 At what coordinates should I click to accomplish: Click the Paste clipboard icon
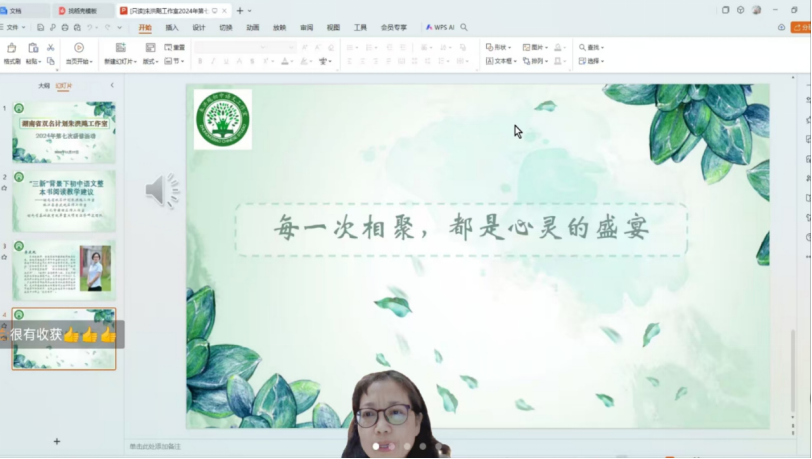pos(33,48)
